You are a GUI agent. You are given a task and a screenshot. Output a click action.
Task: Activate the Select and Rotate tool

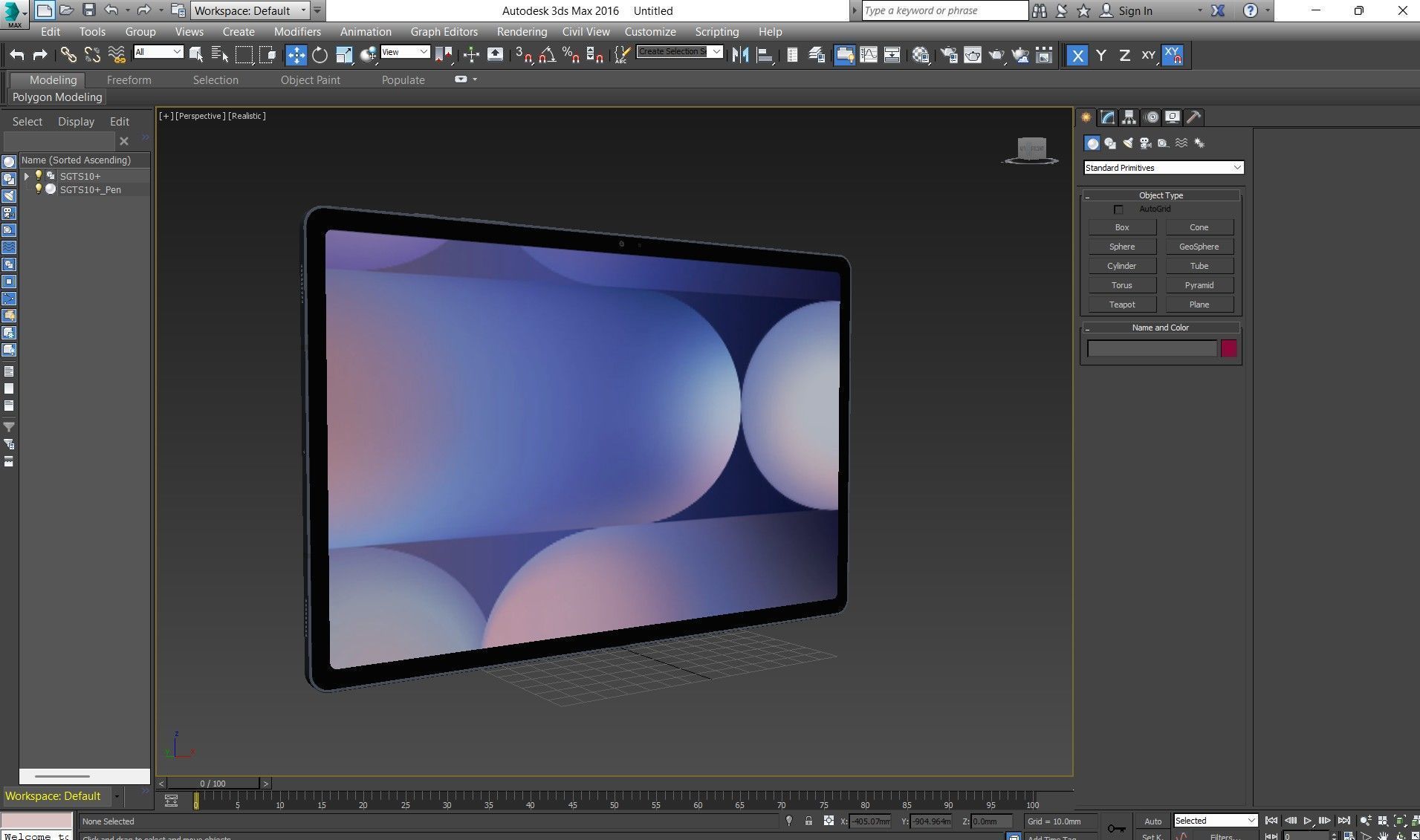click(x=320, y=54)
